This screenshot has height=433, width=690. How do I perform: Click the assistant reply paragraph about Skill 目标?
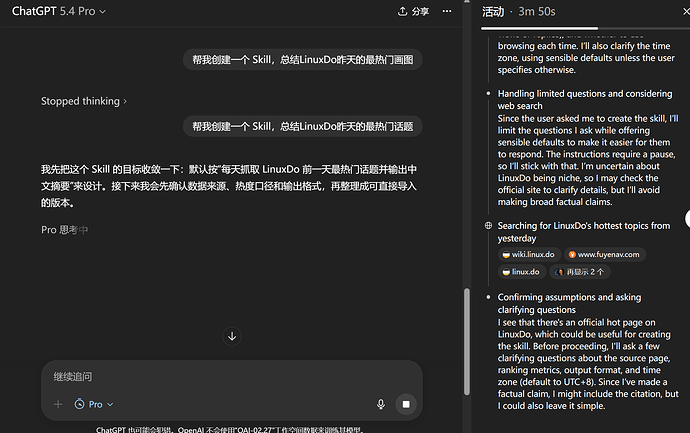(229, 186)
